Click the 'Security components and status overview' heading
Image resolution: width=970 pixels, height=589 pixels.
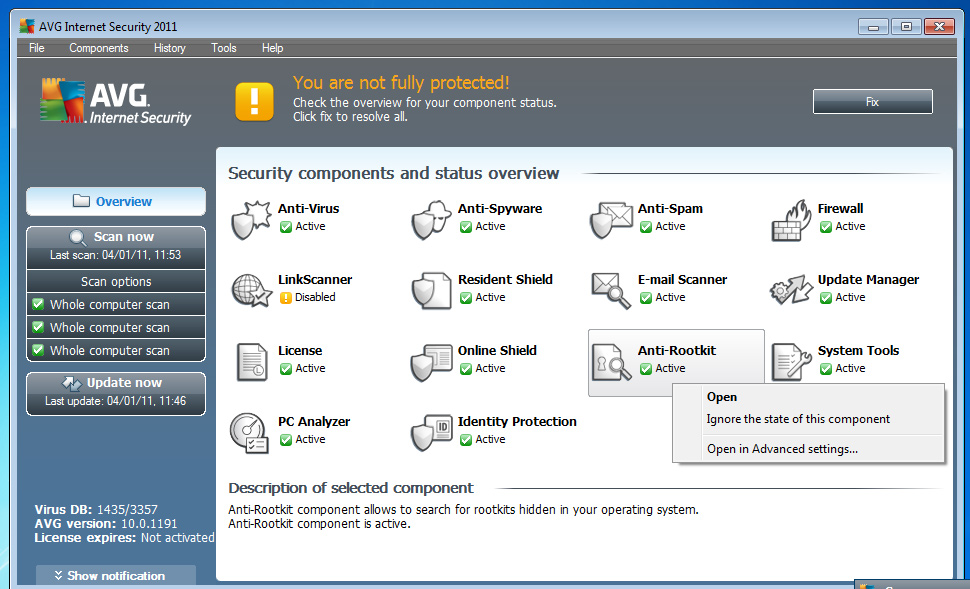[393, 173]
